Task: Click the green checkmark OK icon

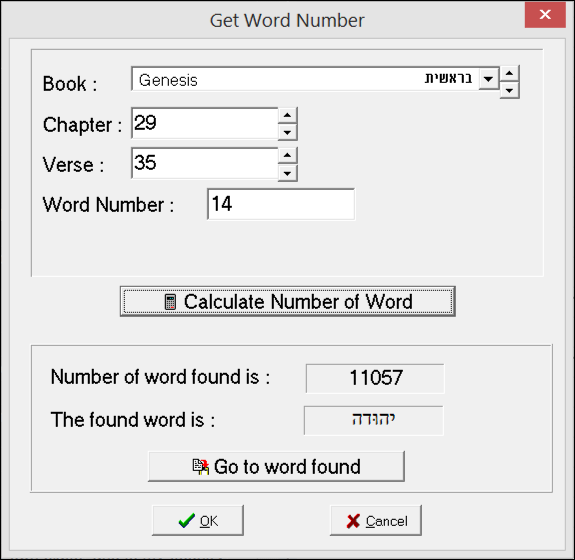Action: pos(187,520)
